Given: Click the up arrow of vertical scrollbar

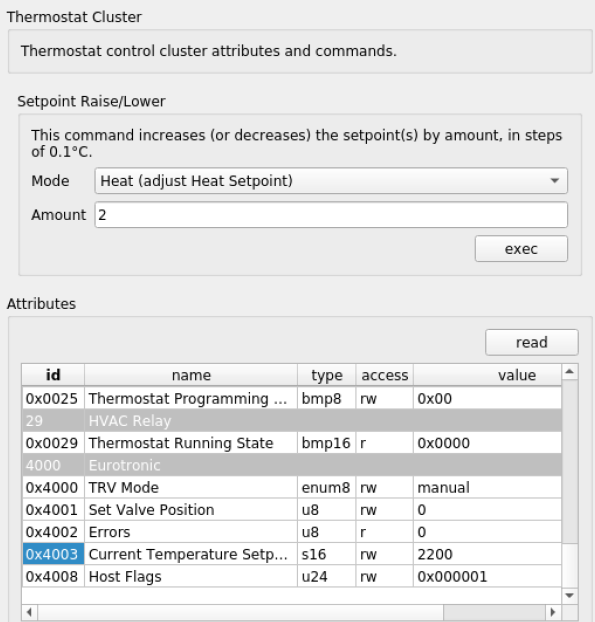Looking at the screenshot, I should [570, 372].
